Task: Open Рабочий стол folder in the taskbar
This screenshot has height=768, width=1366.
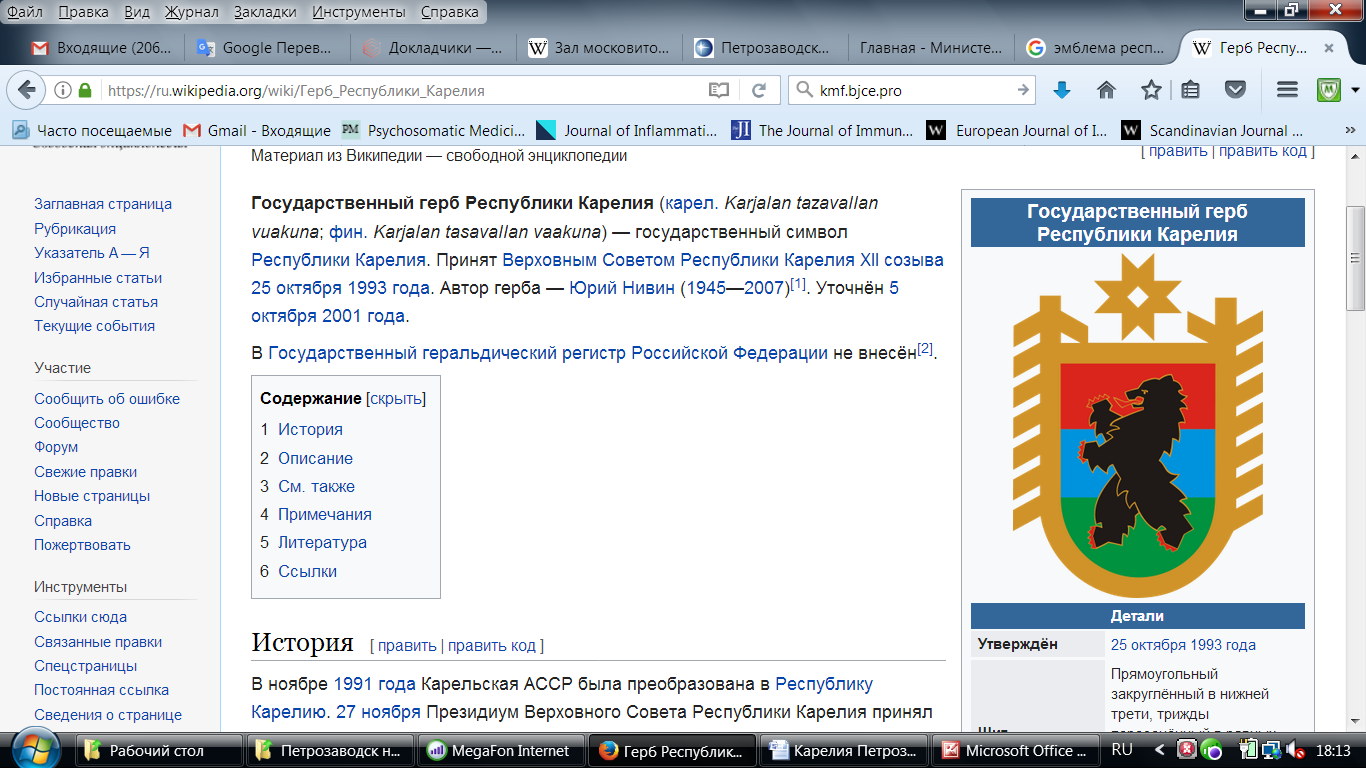Action: point(160,750)
